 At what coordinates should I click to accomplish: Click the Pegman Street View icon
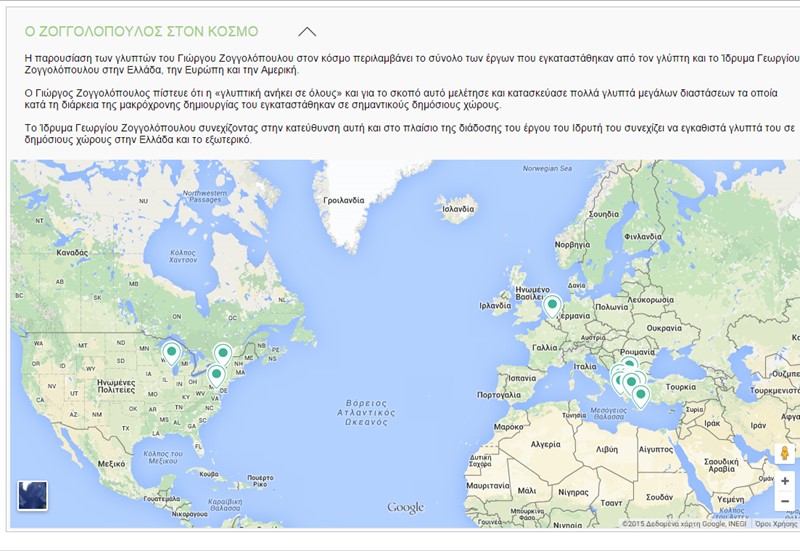tap(785, 453)
